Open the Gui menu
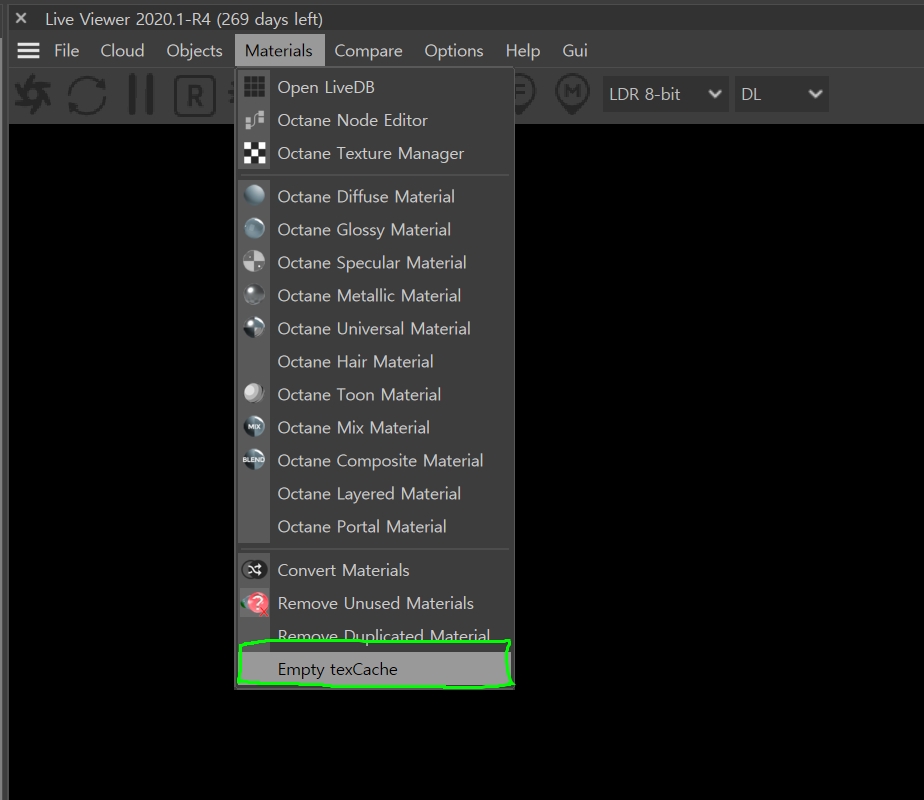This screenshot has height=800, width=924. [x=575, y=51]
